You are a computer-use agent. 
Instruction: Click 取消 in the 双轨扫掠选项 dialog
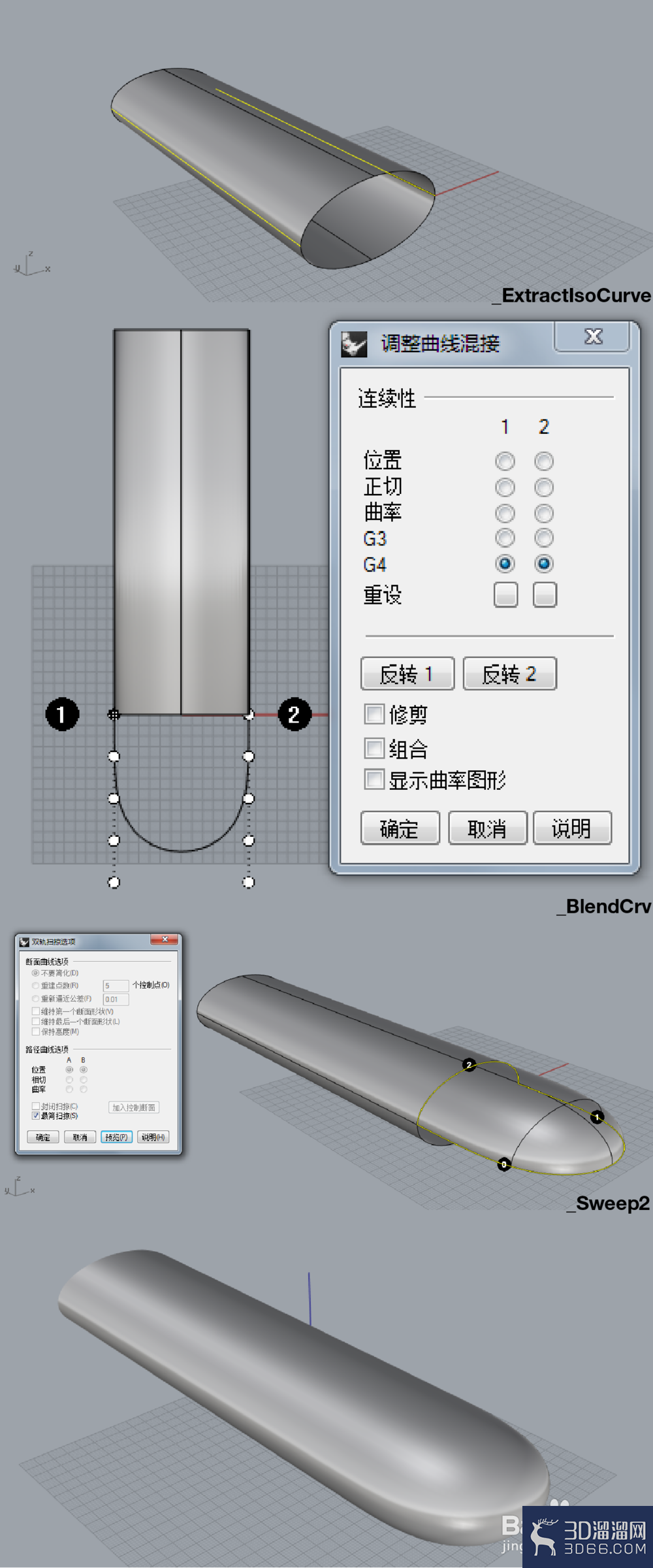click(80, 1137)
